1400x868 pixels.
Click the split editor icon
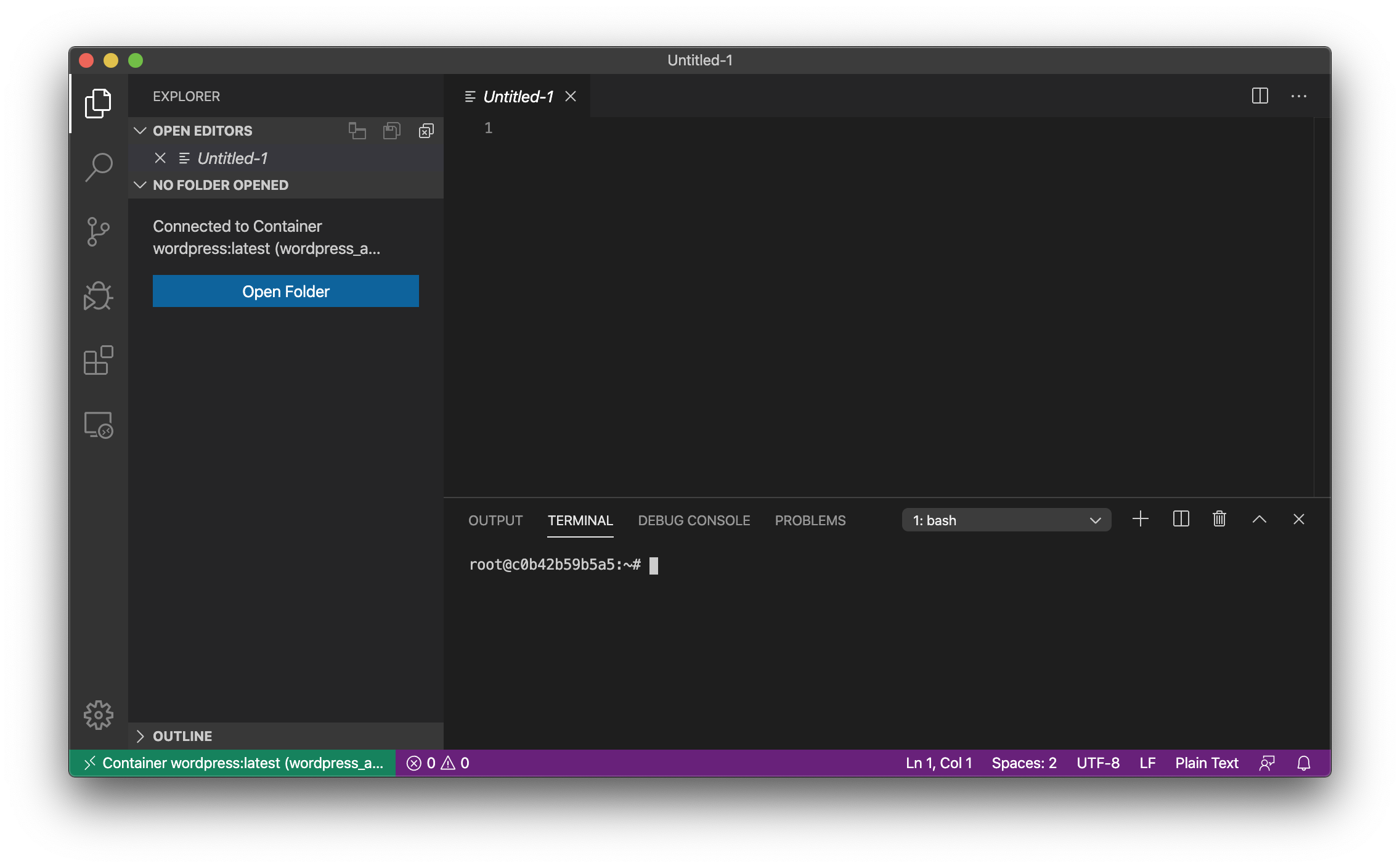pyautogui.click(x=1260, y=96)
